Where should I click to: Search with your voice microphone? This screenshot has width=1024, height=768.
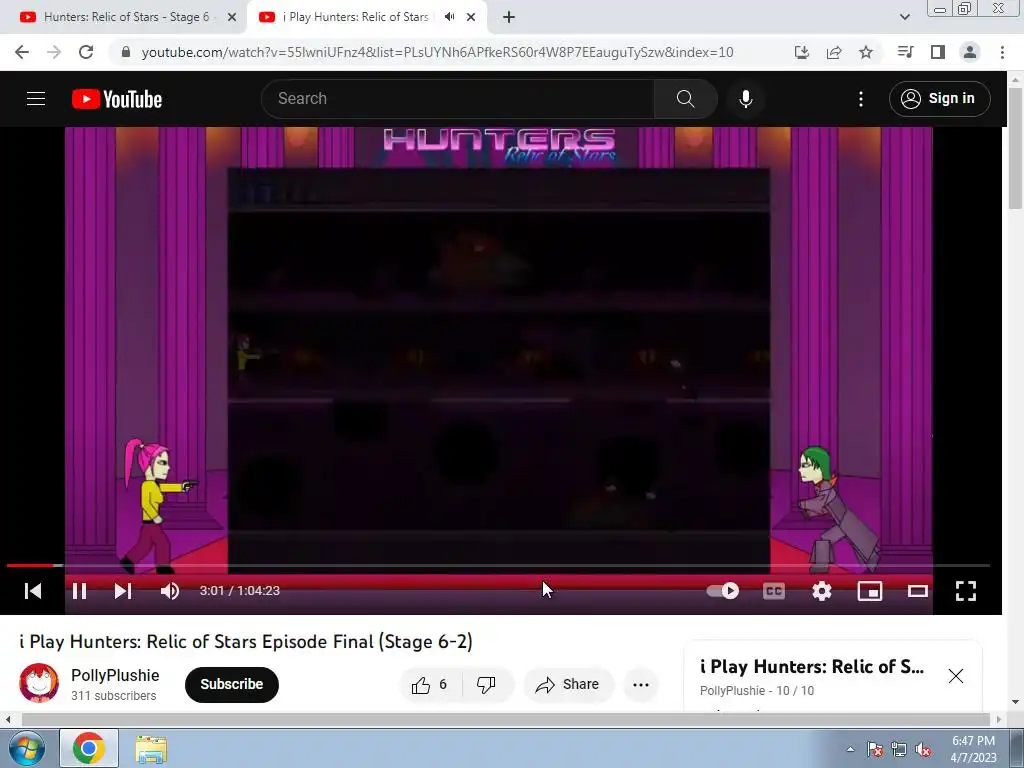pos(746,99)
